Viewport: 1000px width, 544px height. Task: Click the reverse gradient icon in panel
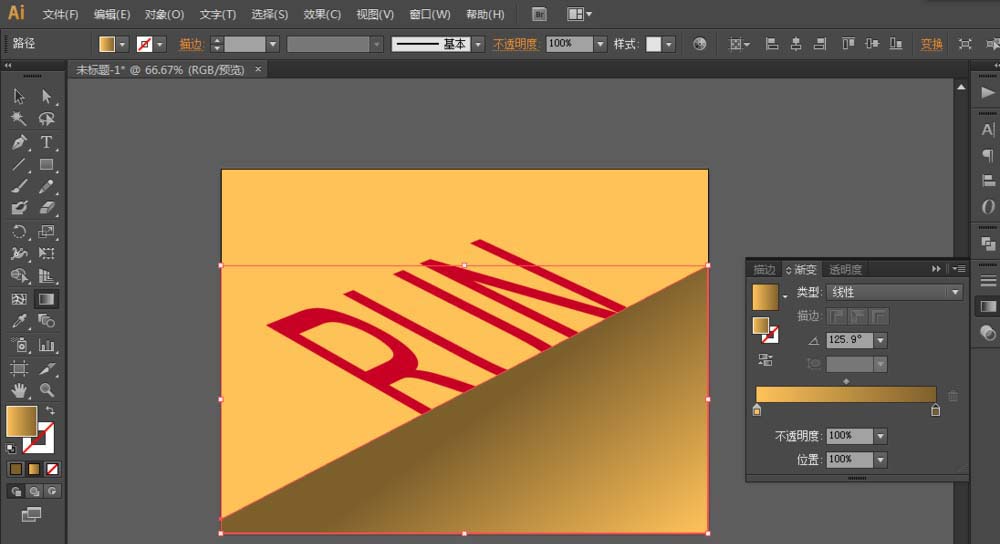click(766, 360)
